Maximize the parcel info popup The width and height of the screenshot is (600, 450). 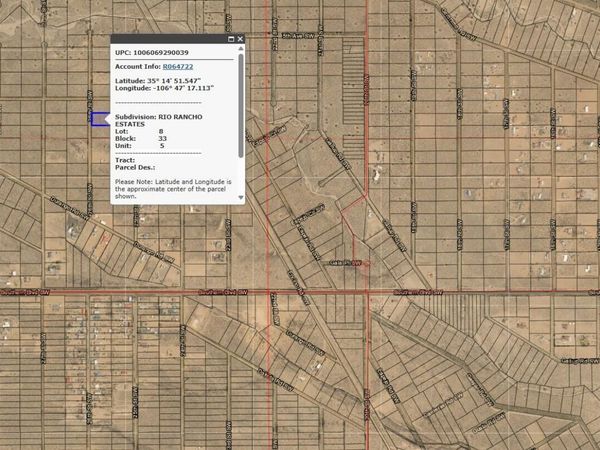[x=231, y=39]
